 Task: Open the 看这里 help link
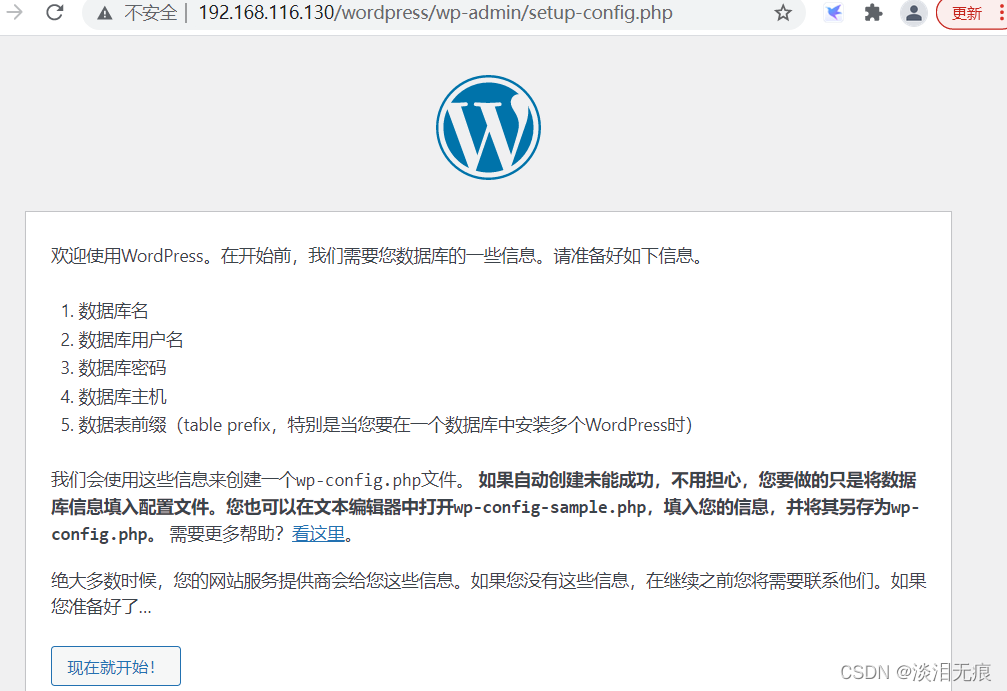(318, 534)
